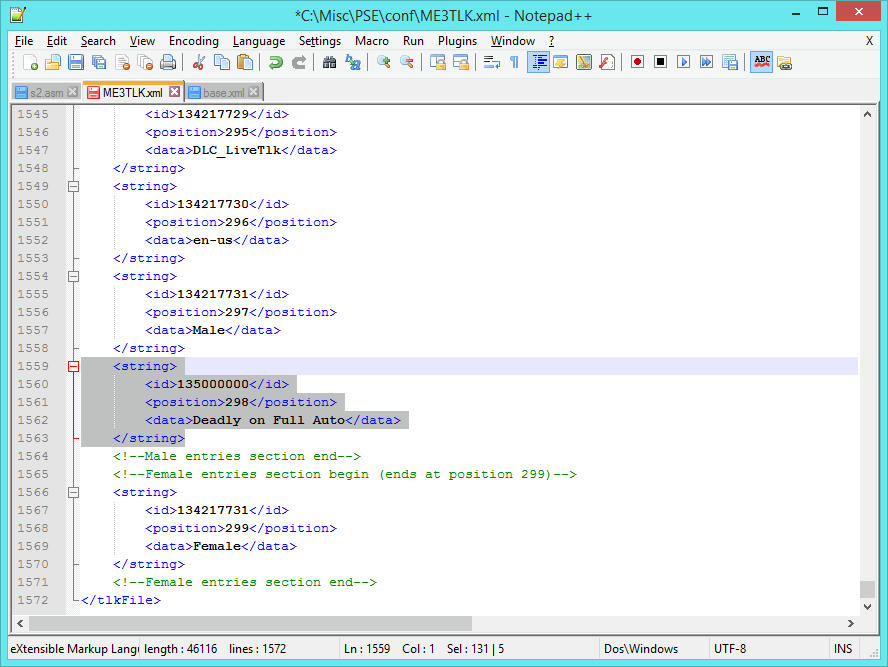Image resolution: width=888 pixels, height=667 pixels.
Task: Toggle the indent guide button
Action: pyautogui.click(x=538, y=62)
